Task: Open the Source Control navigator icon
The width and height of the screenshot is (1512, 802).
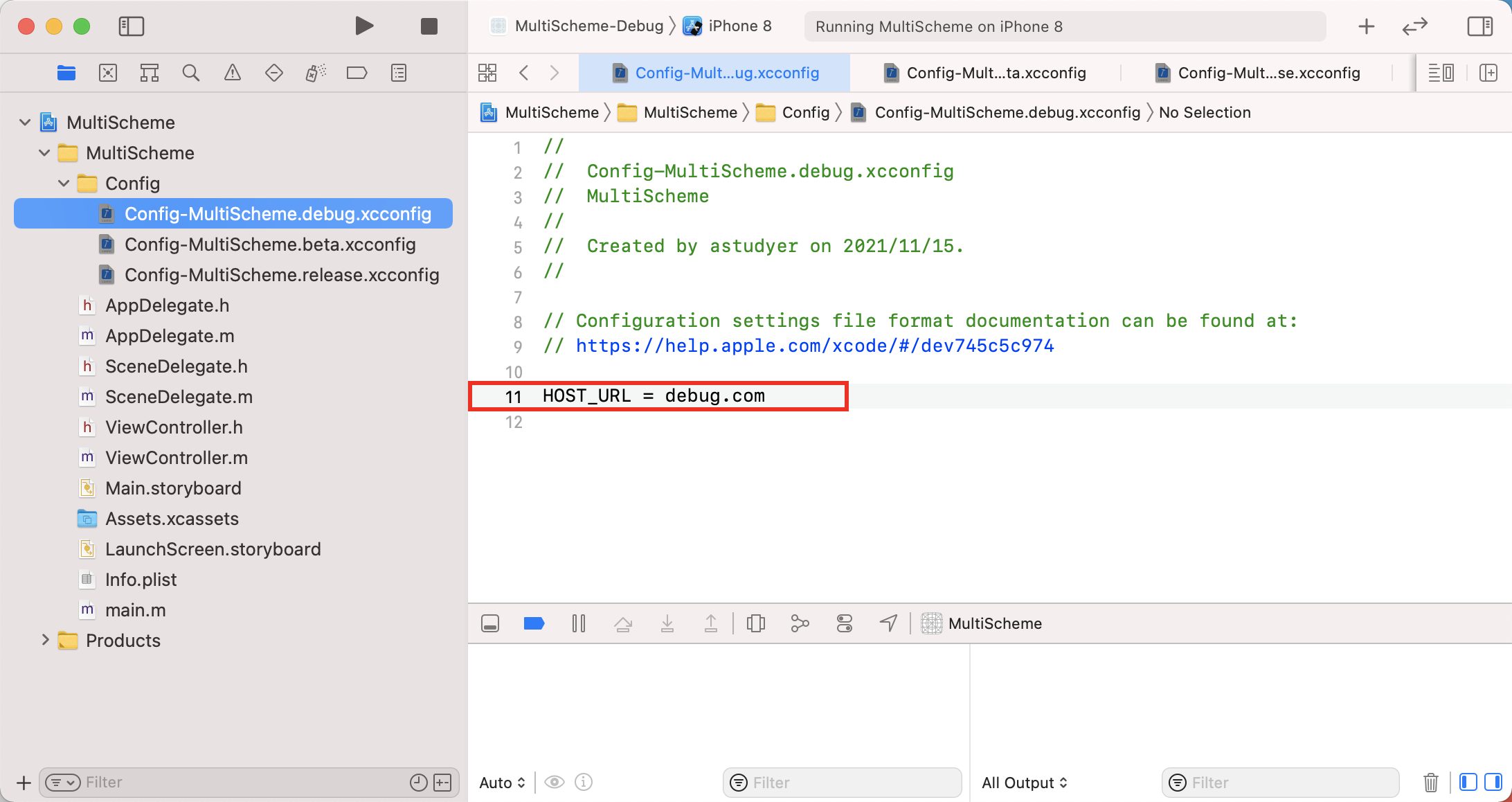Action: pyautogui.click(x=108, y=73)
